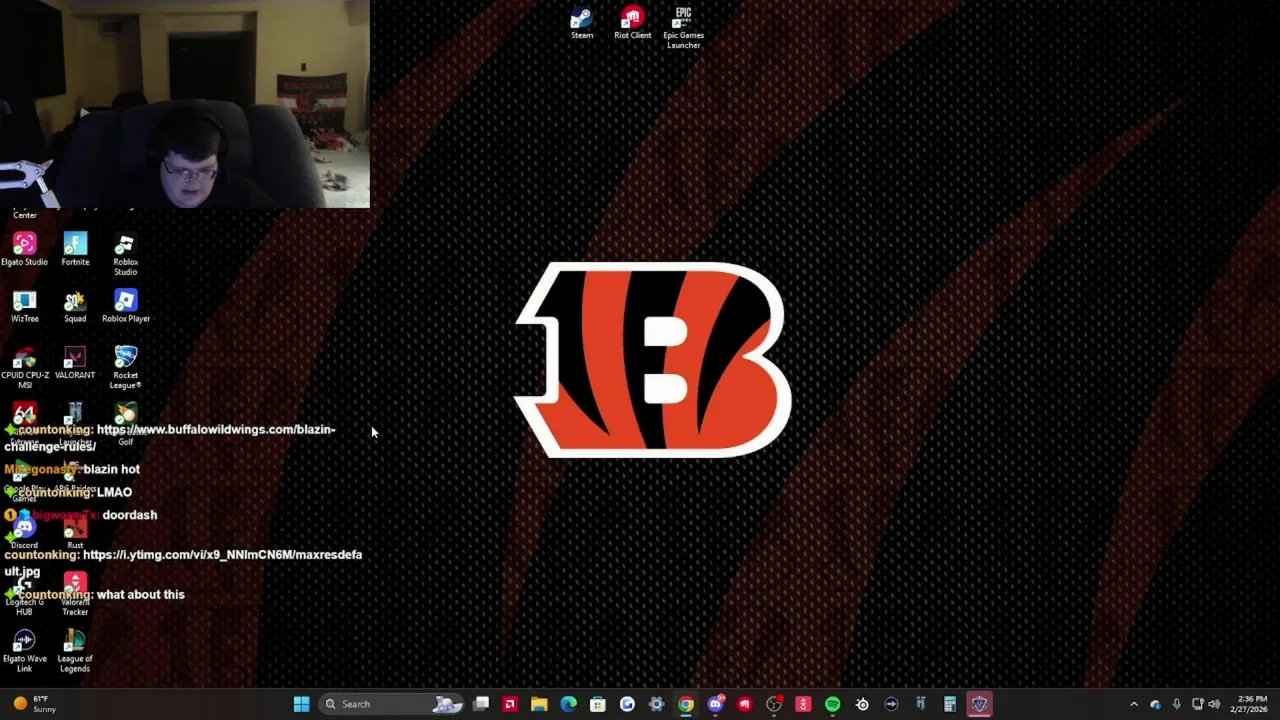Screen dimensions: 1280x720
Task: Open Discord from the taskbar
Action: [x=715, y=704]
